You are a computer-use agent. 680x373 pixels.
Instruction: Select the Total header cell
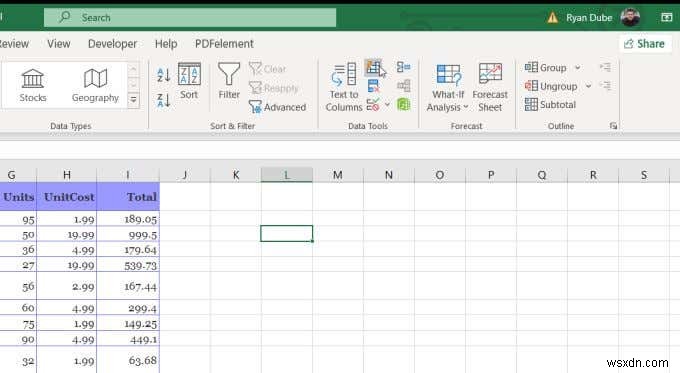(x=128, y=197)
